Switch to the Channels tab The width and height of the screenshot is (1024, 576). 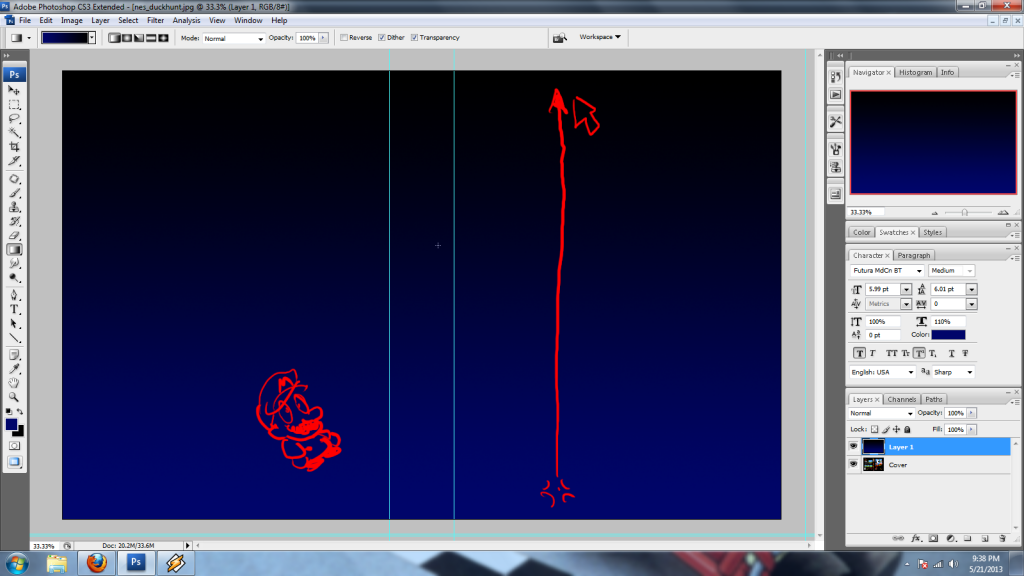click(902, 399)
